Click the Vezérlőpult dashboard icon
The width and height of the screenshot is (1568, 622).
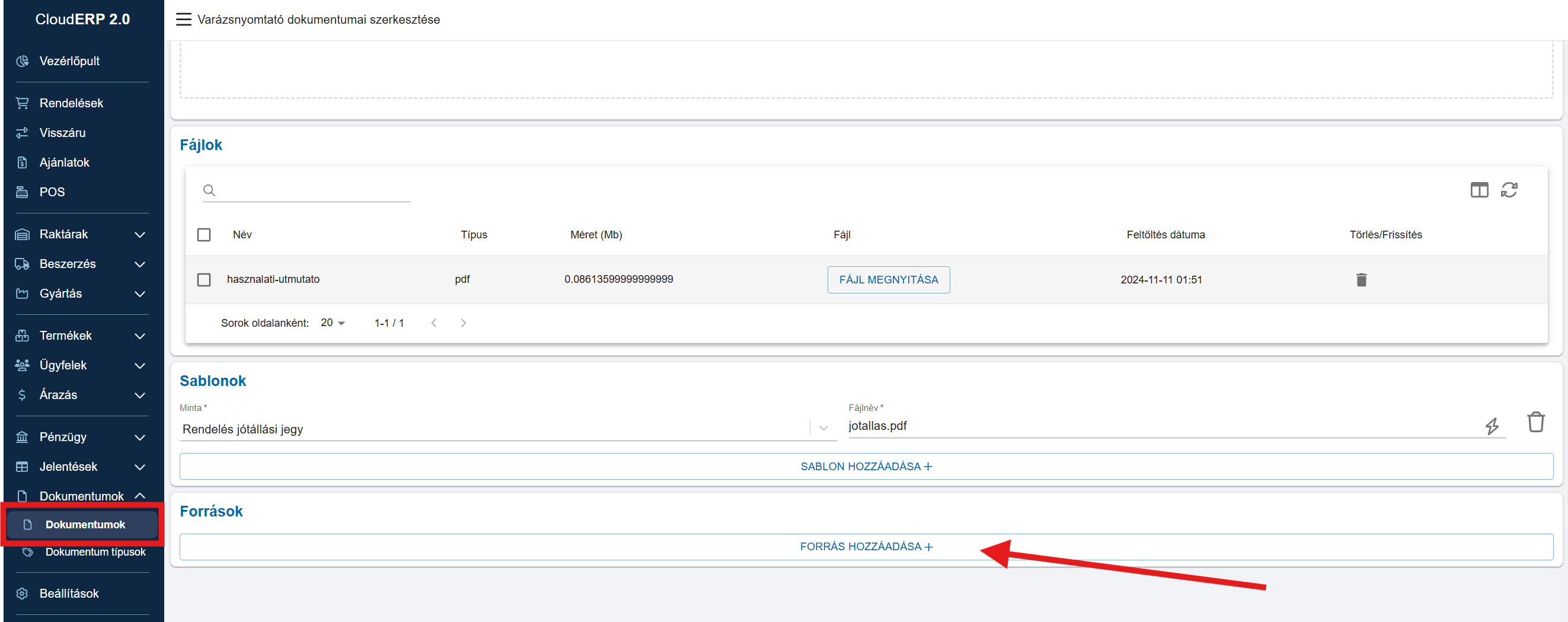tap(23, 61)
